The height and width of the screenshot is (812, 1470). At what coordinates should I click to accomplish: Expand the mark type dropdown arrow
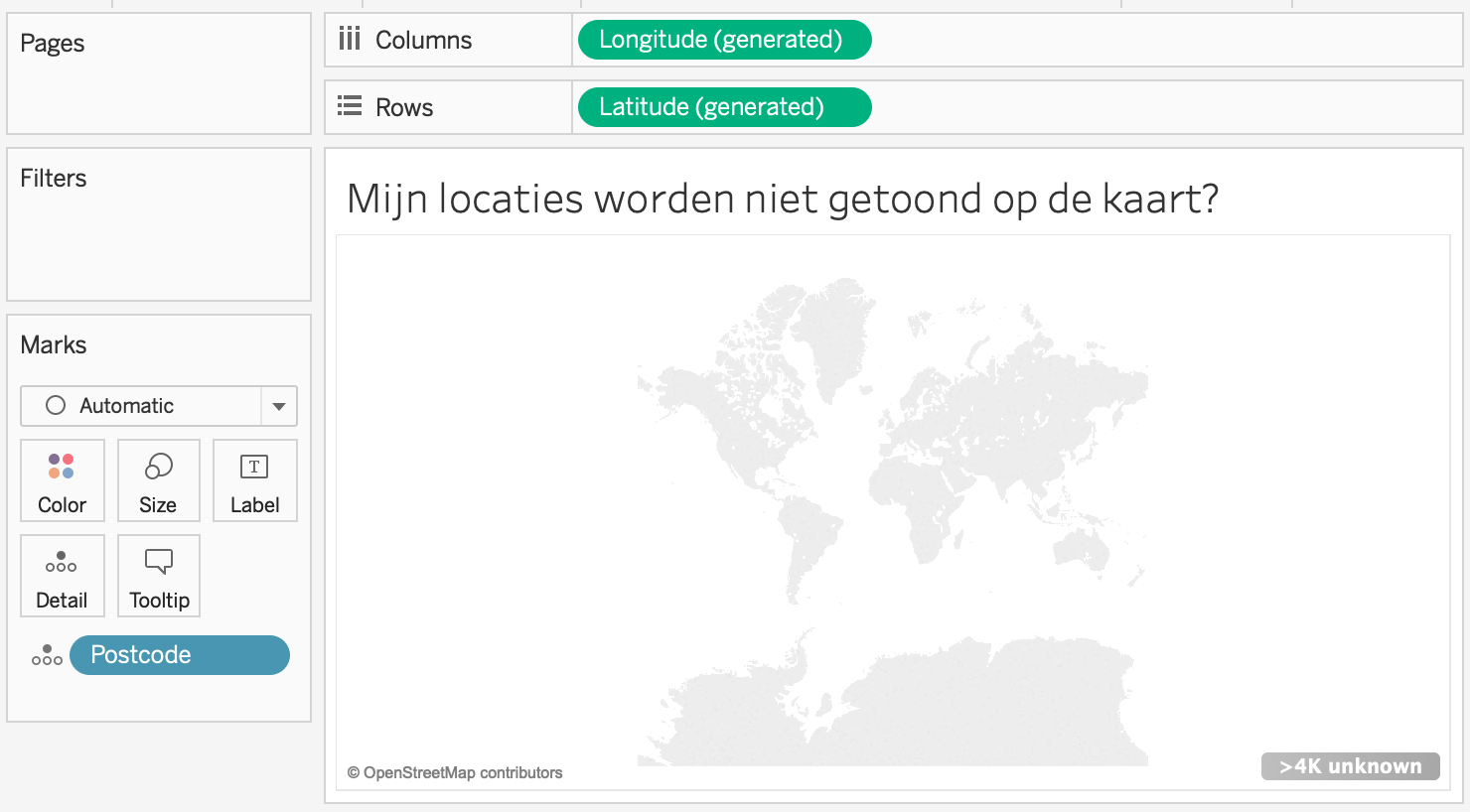[279, 406]
